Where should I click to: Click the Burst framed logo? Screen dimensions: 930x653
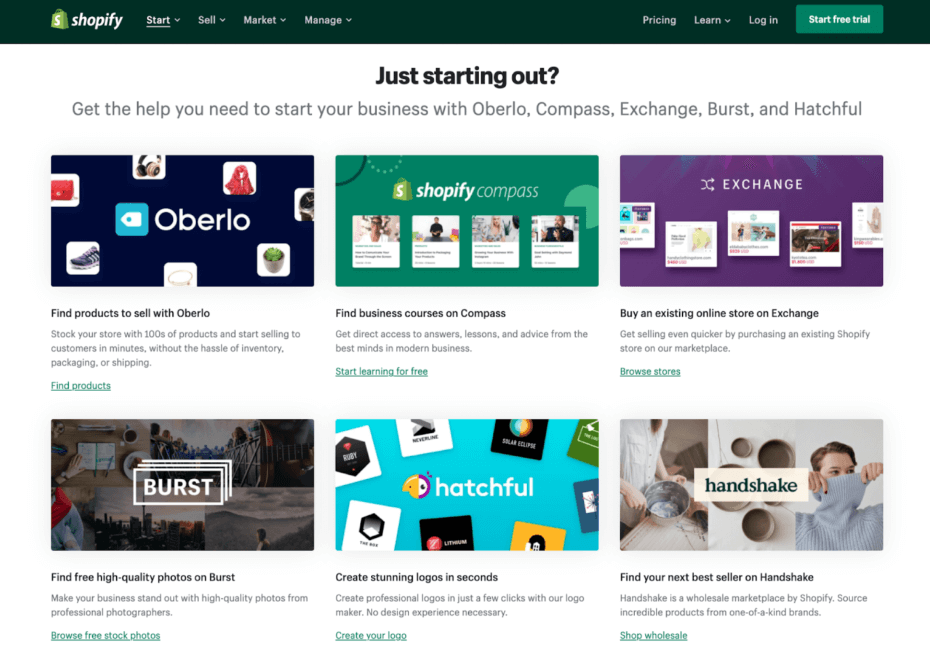182,483
